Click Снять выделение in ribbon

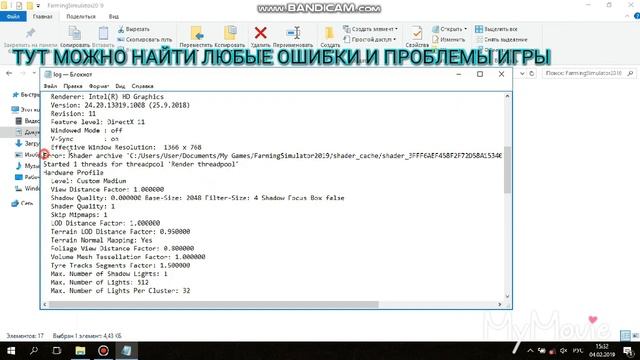(x=502, y=40)
